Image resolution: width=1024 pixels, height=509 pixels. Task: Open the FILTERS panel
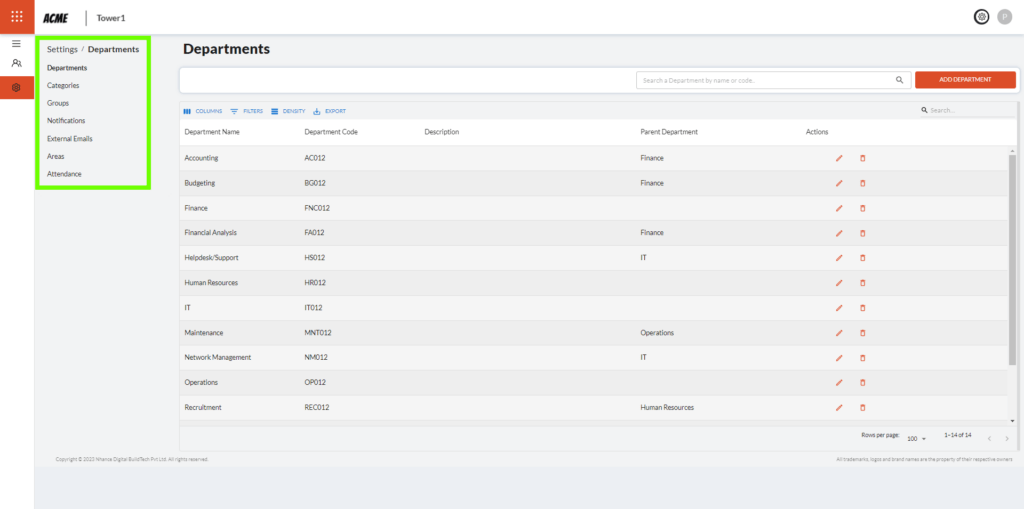point(247,111)
